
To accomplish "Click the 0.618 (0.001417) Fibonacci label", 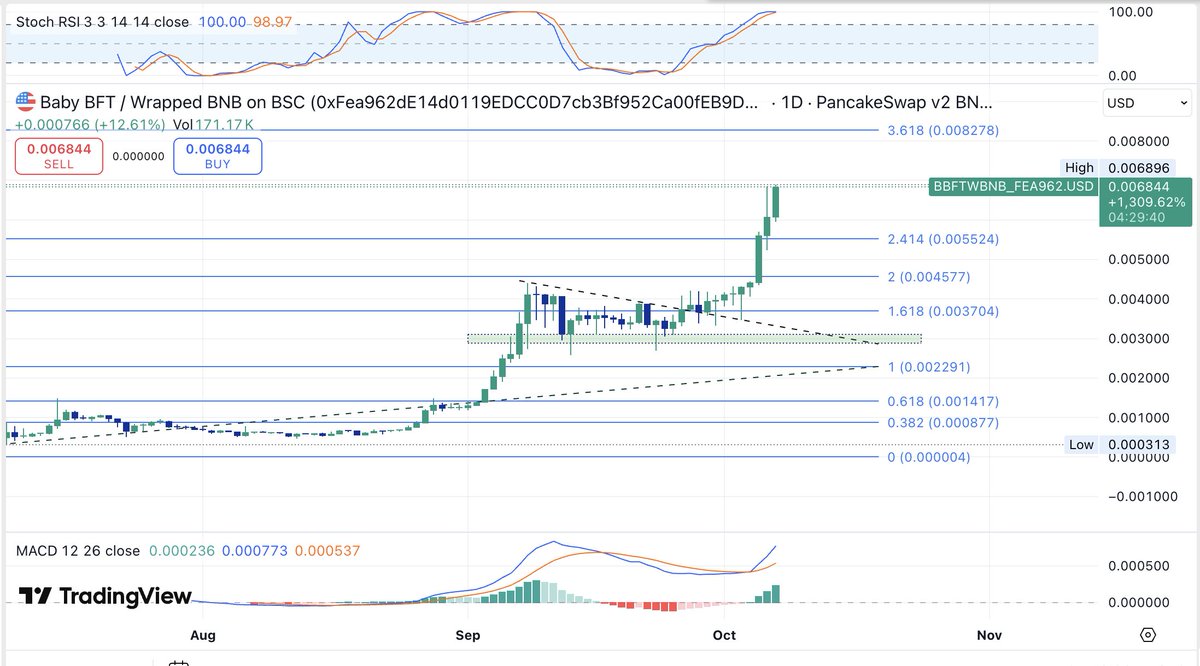I will pyautogui.click(x=943, y=401).
